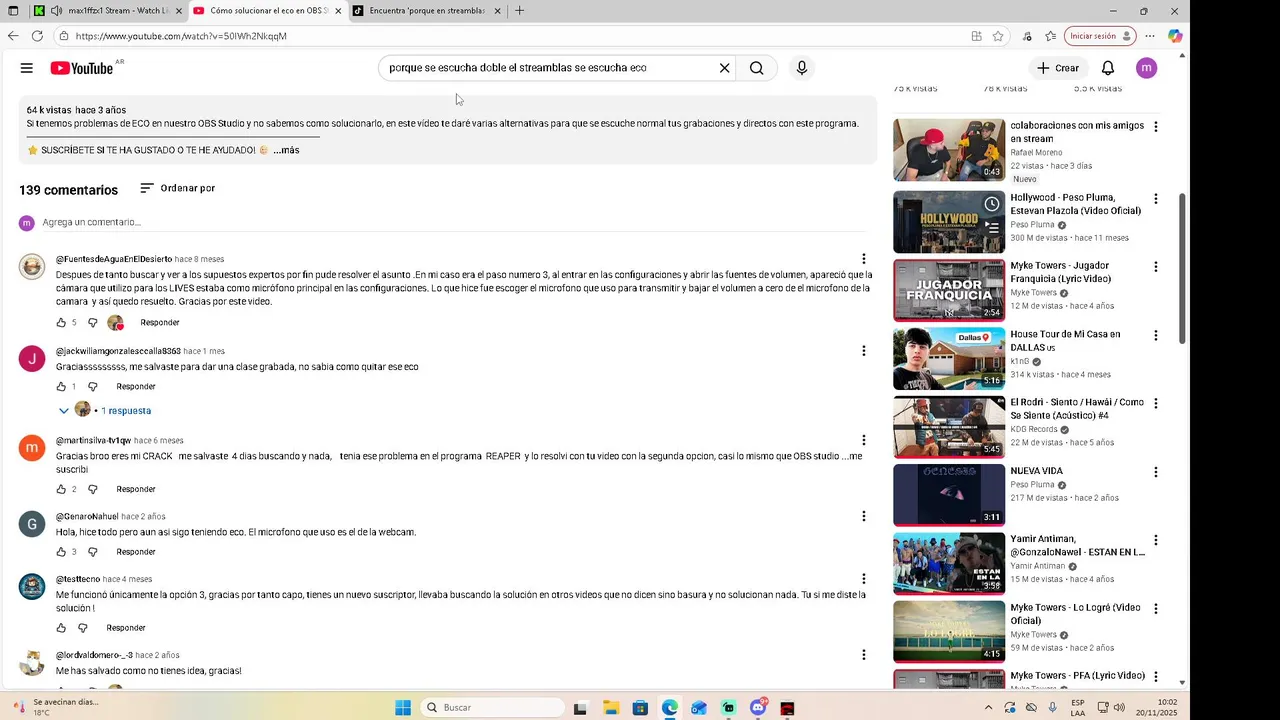Open options menu for @martinsilva-tv1qw comment
This screenshot has height=720, width=1280.
coord(864,440)
